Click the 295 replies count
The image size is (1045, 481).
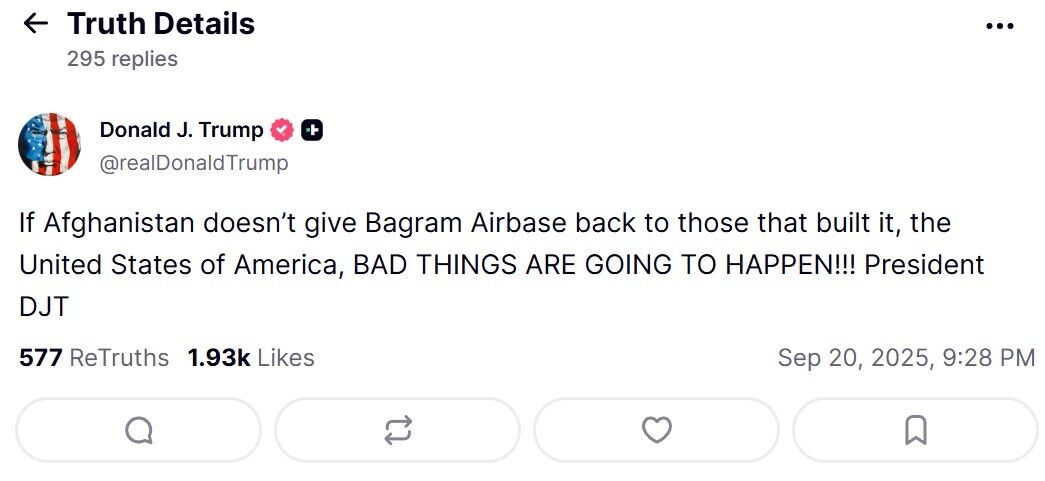point(122,59)
